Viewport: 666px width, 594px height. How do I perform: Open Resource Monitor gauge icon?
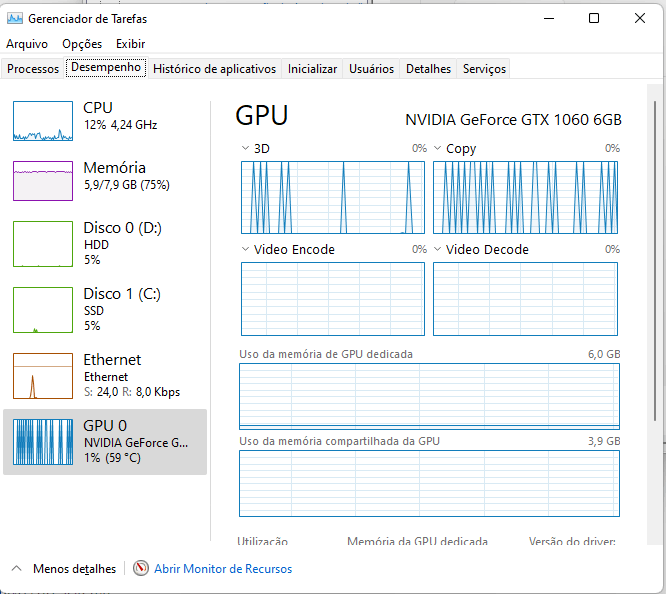(141, 569)
